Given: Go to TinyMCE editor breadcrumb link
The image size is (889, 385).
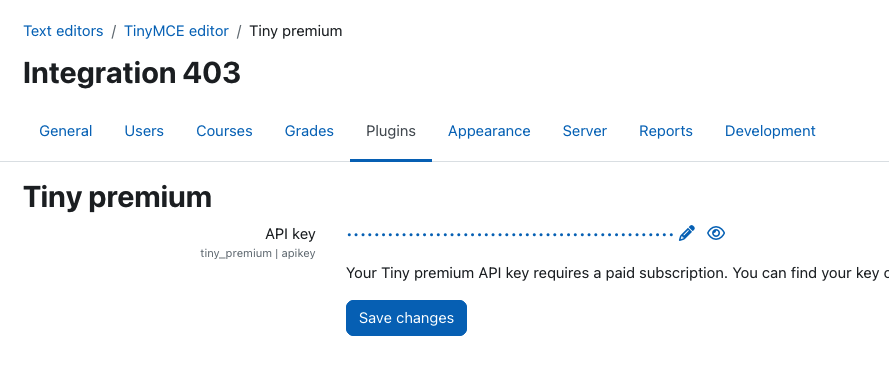Looking at the screenshot, I should pyautogui.click(x=176, y=31).
